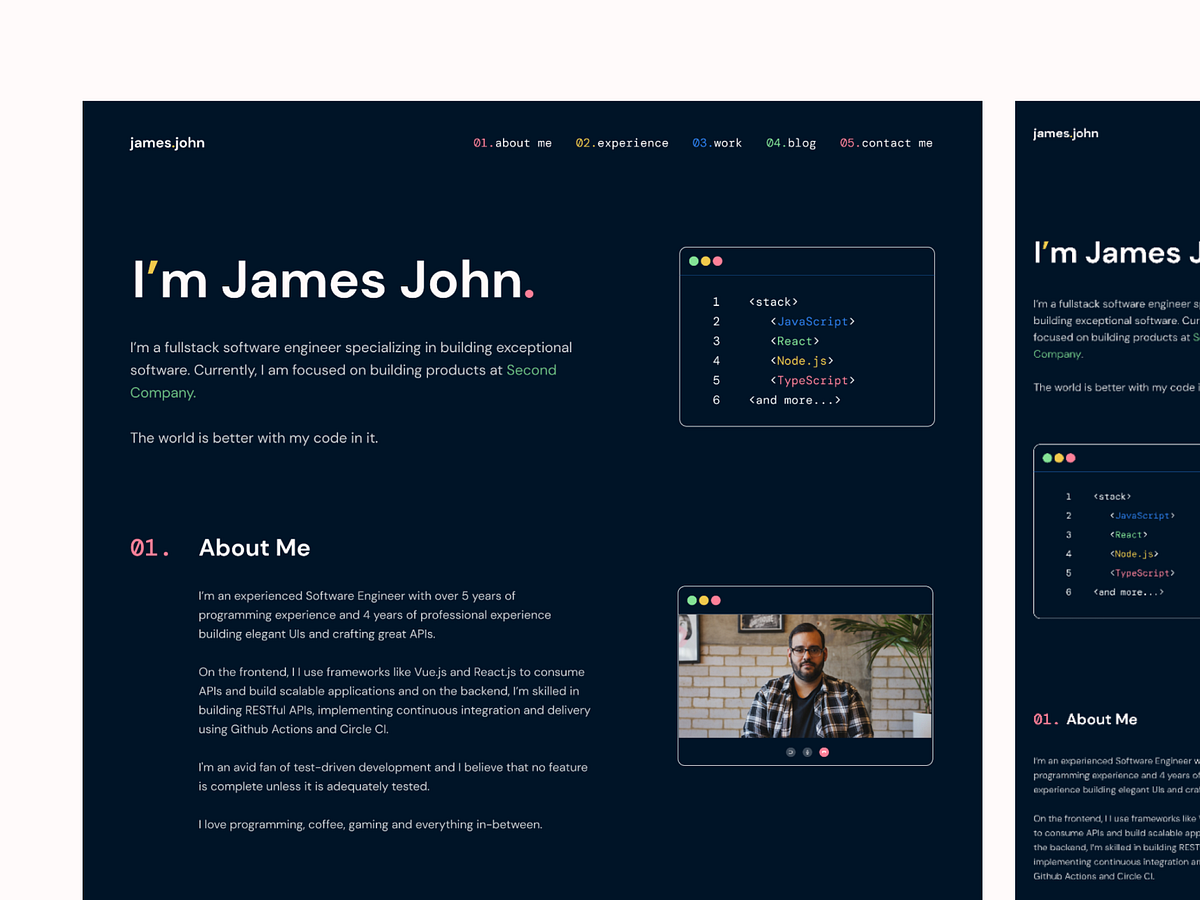This screenshot has height=900, width=1200.
Task: Select the JavaScript line in the code snippet
Action: (813, 321)
